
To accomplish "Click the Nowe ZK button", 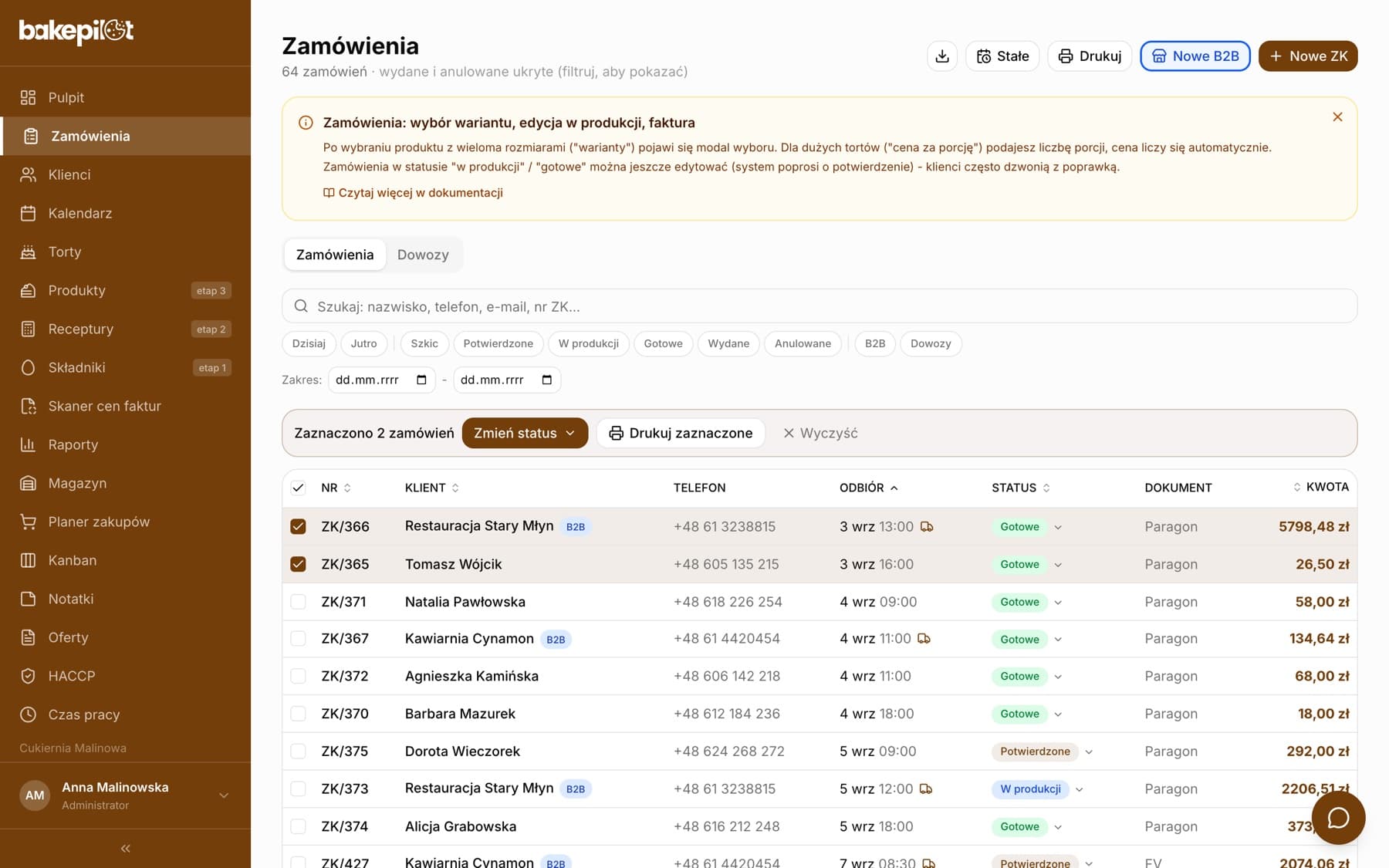I will 1308,56.
